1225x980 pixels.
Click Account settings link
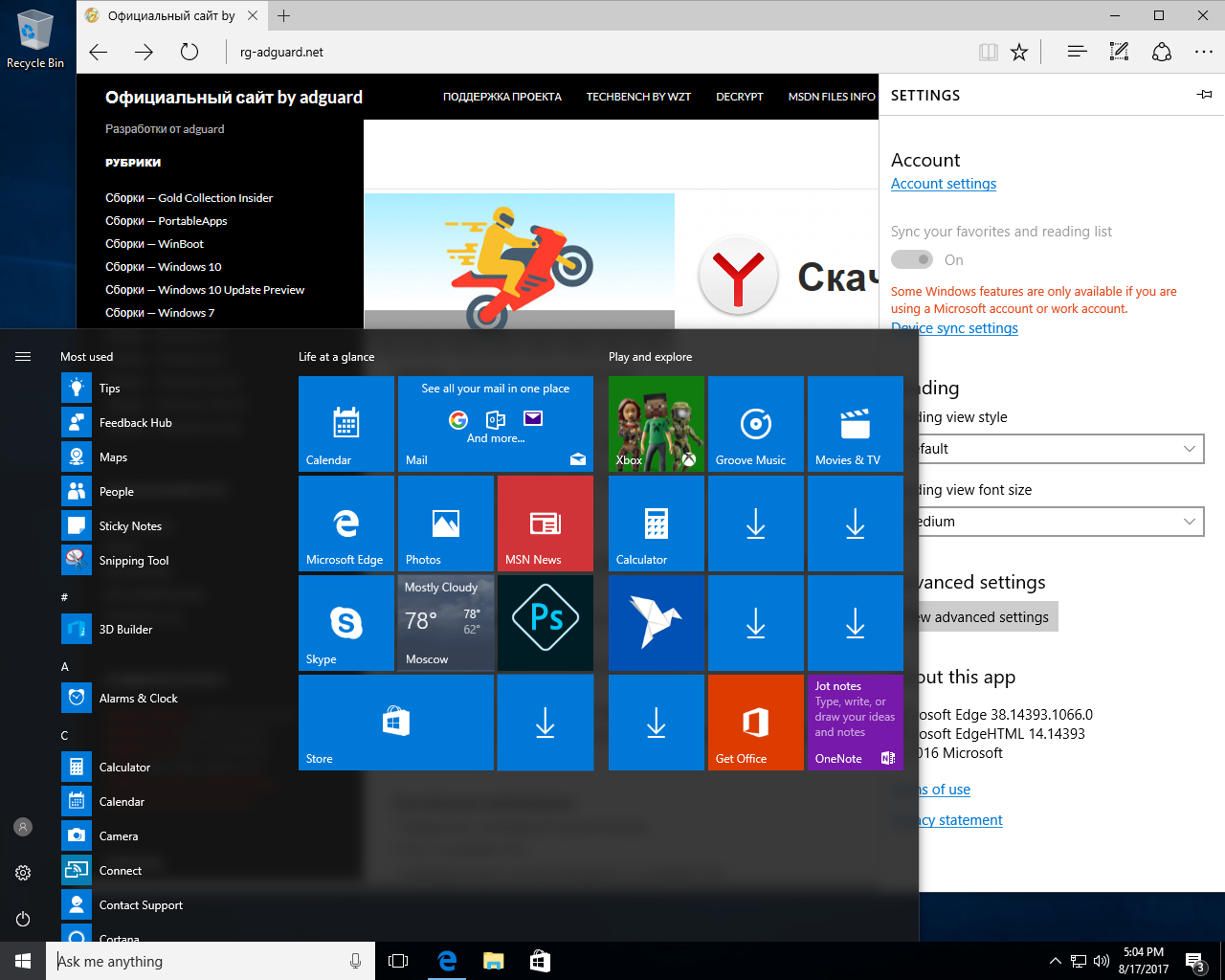tap(944, 184)
